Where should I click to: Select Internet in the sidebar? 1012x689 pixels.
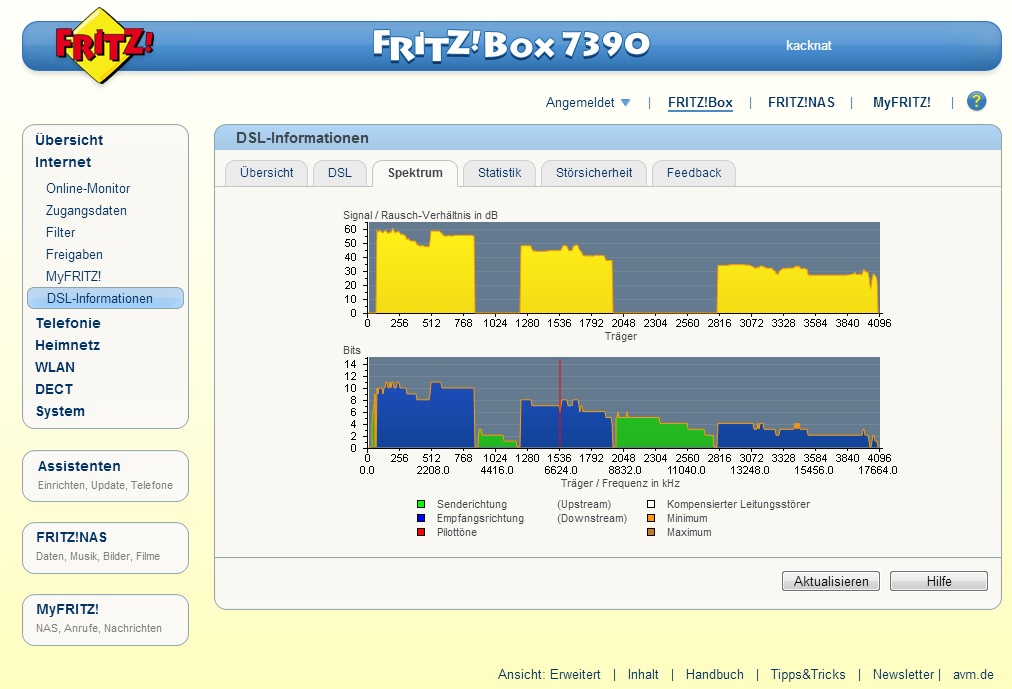click(63, 162)
